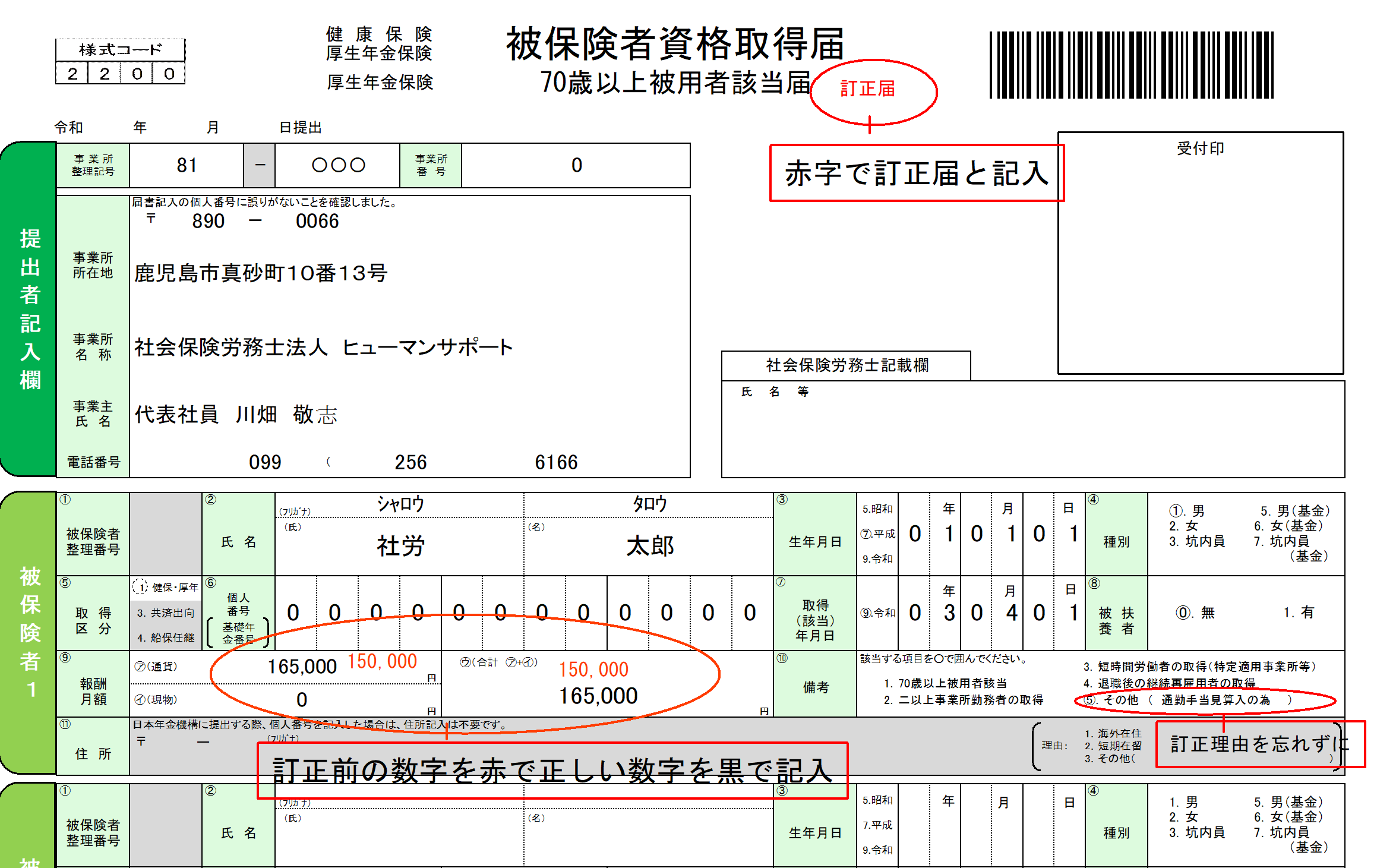Click 社会保険労務士記載欄 header

[847, 365]
